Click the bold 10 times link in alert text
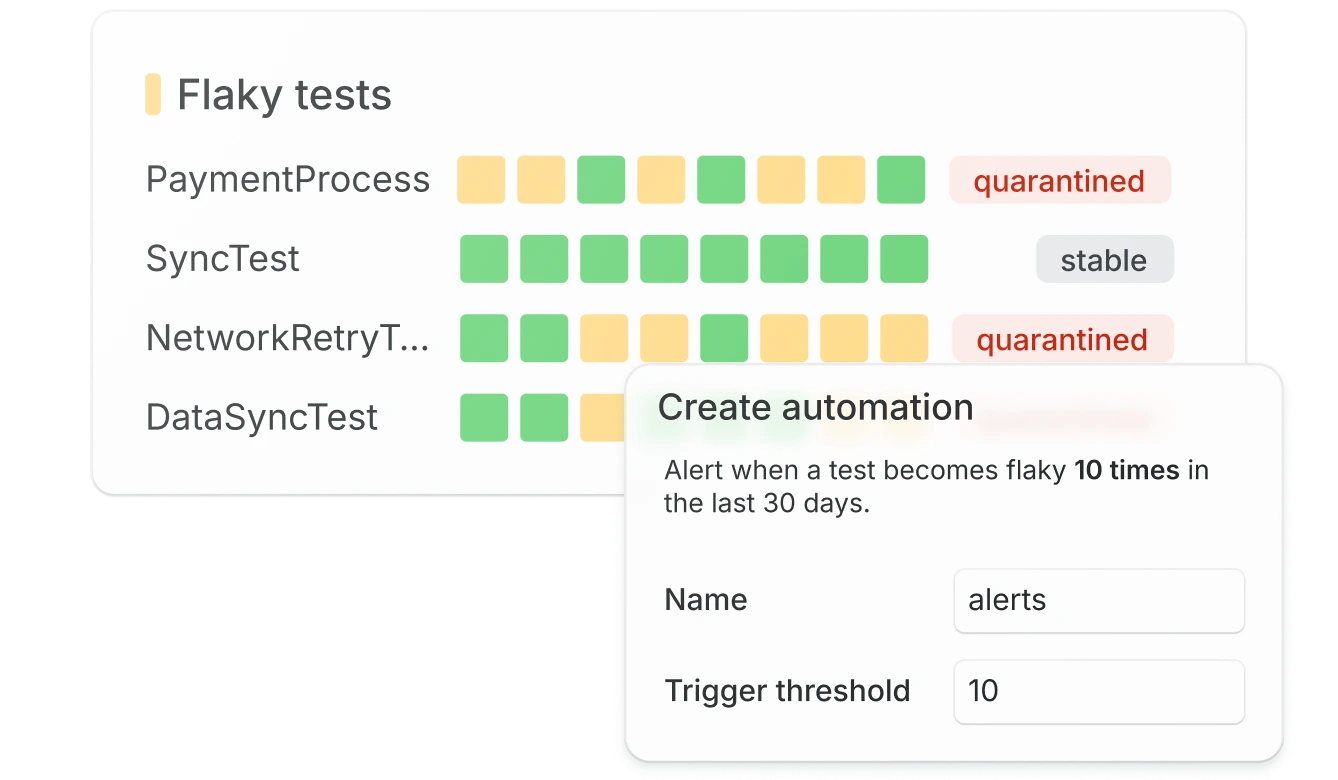The height and width of the screenshot is (780, 1338). pyautogui.click(x=1124, y=469)
